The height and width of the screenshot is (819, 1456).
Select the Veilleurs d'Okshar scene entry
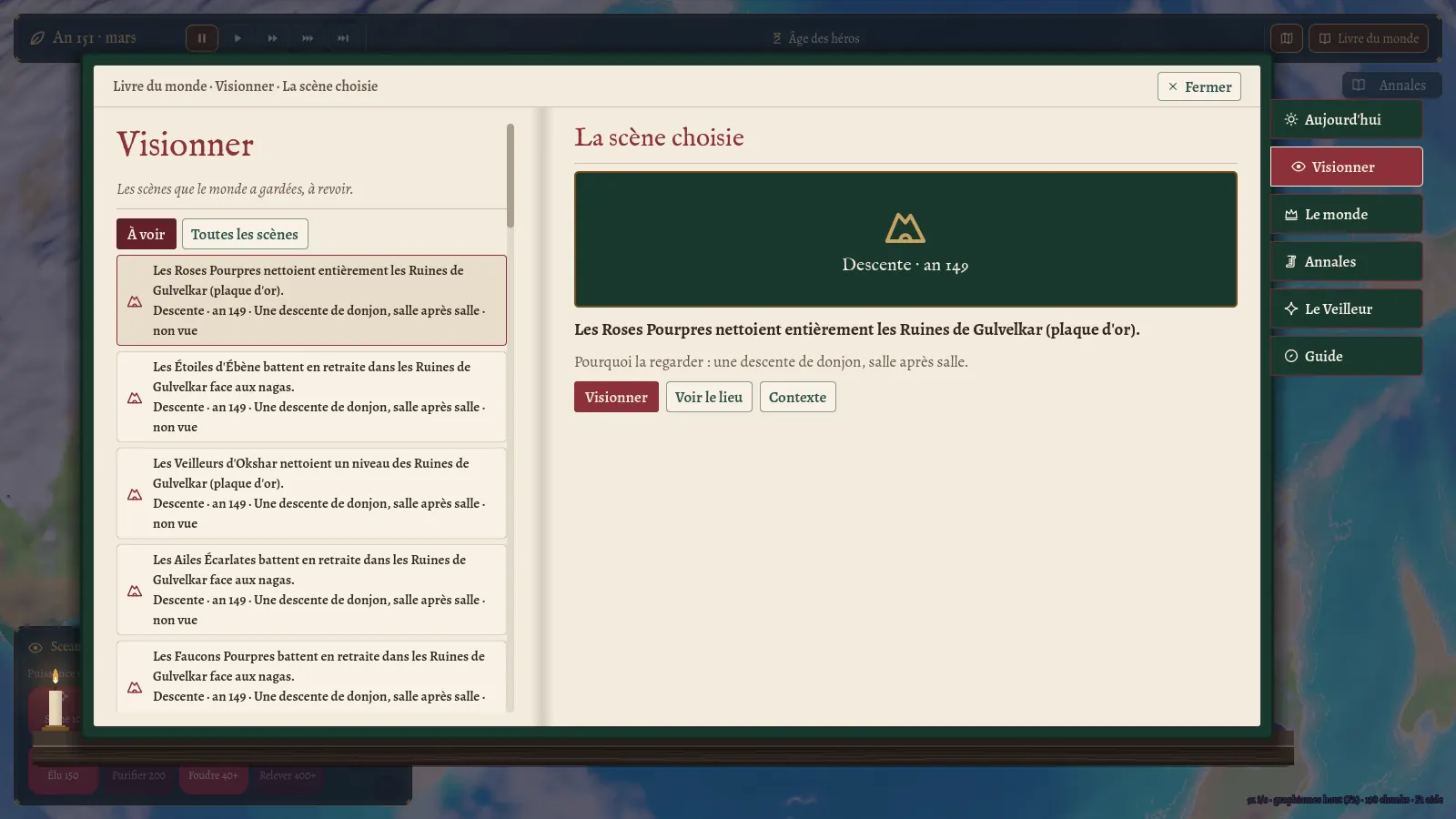click(x=311, y=493)
